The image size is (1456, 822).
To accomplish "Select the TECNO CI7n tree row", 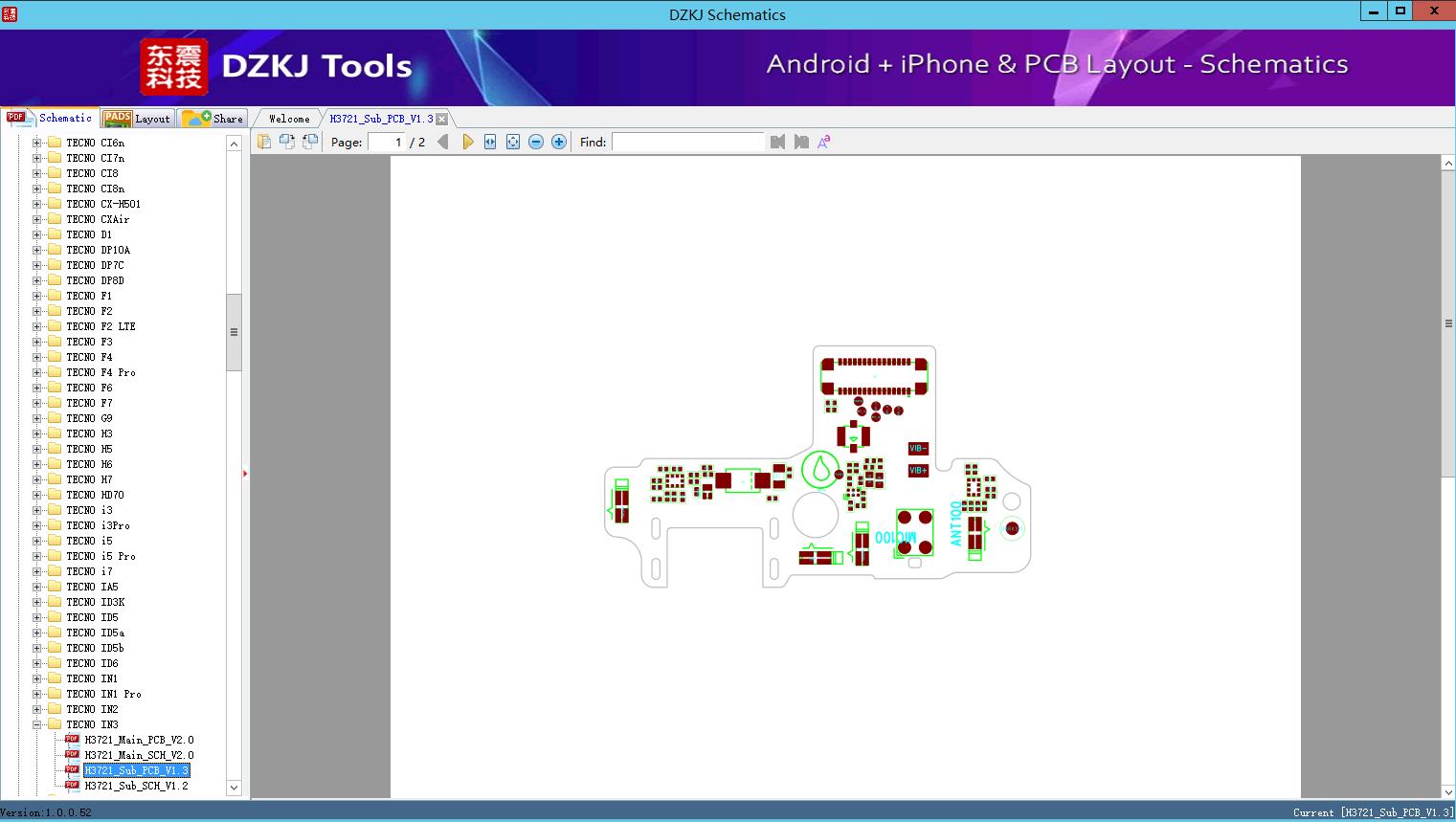I will [x=95, y=158].
